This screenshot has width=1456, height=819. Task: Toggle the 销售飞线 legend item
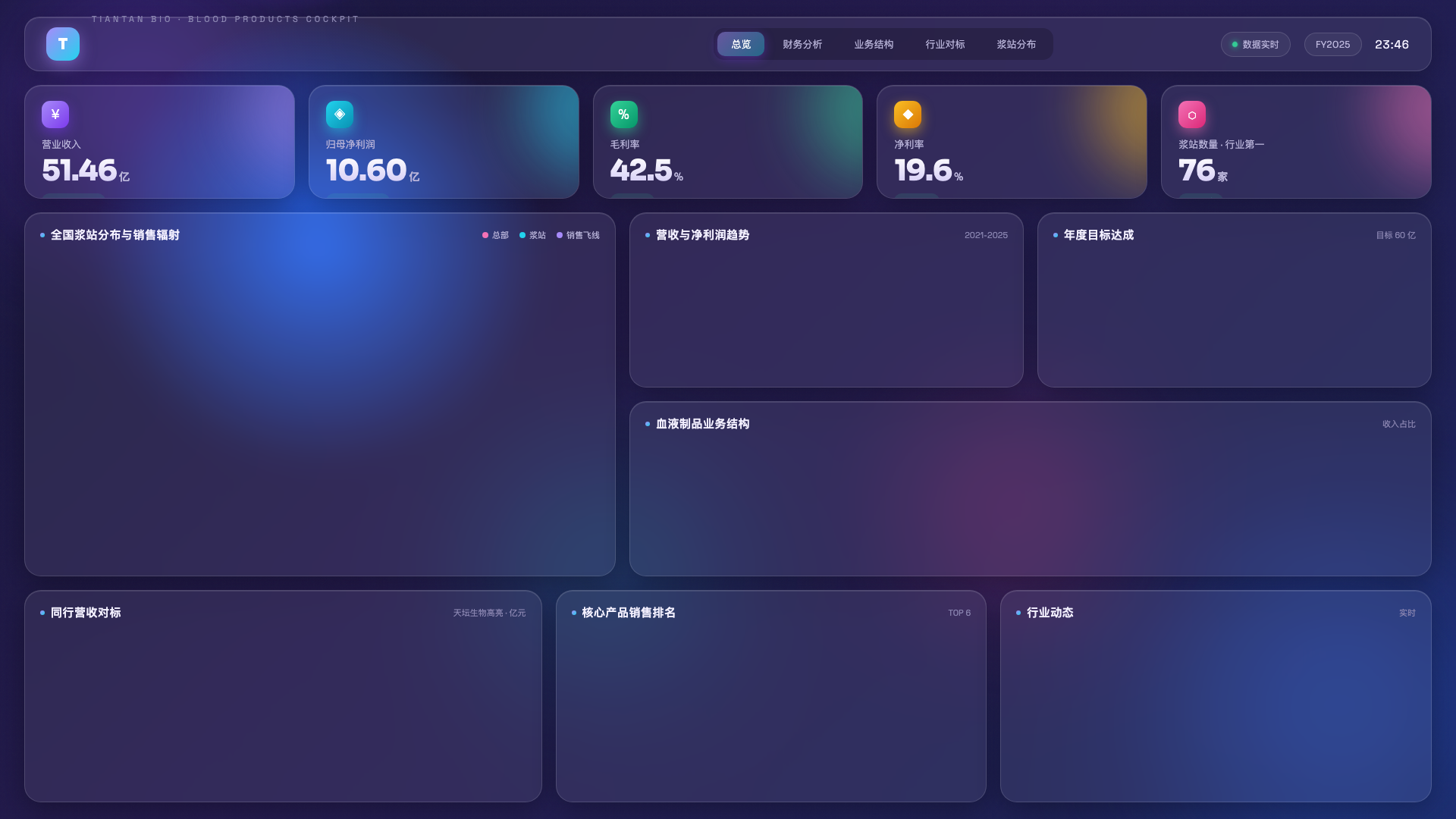click(x=578, y=235)
